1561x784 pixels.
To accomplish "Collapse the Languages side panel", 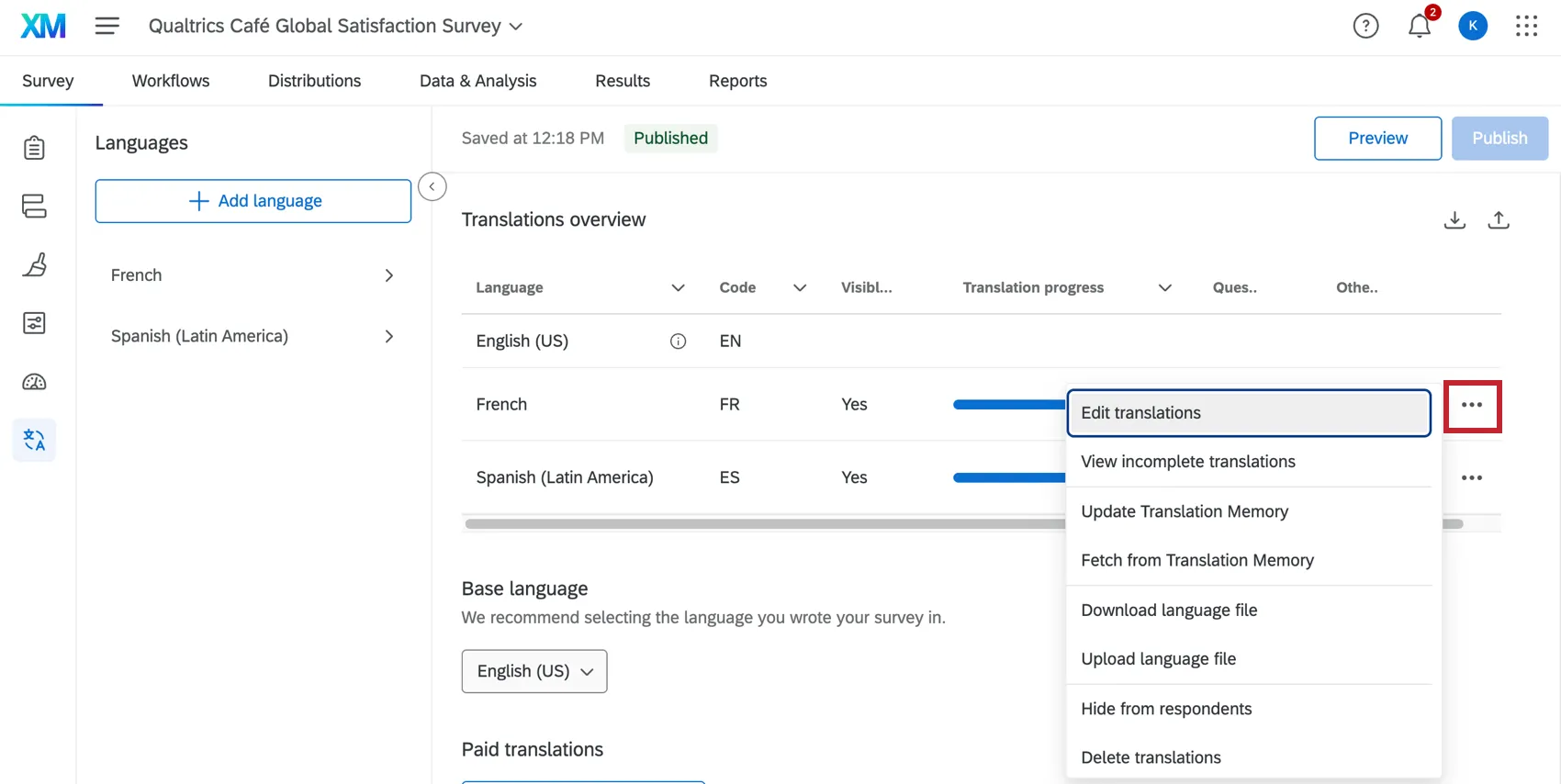I will tap(432, 187).
